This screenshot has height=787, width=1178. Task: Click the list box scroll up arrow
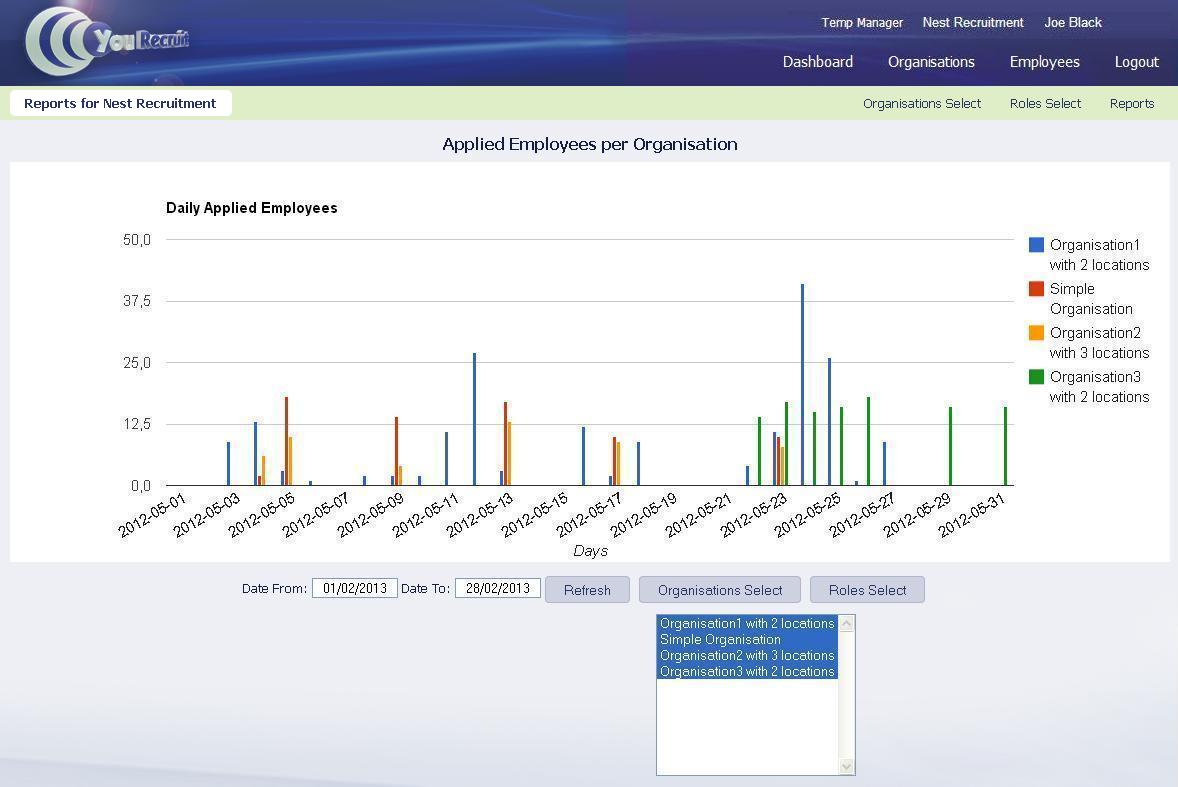click(847, 624)
